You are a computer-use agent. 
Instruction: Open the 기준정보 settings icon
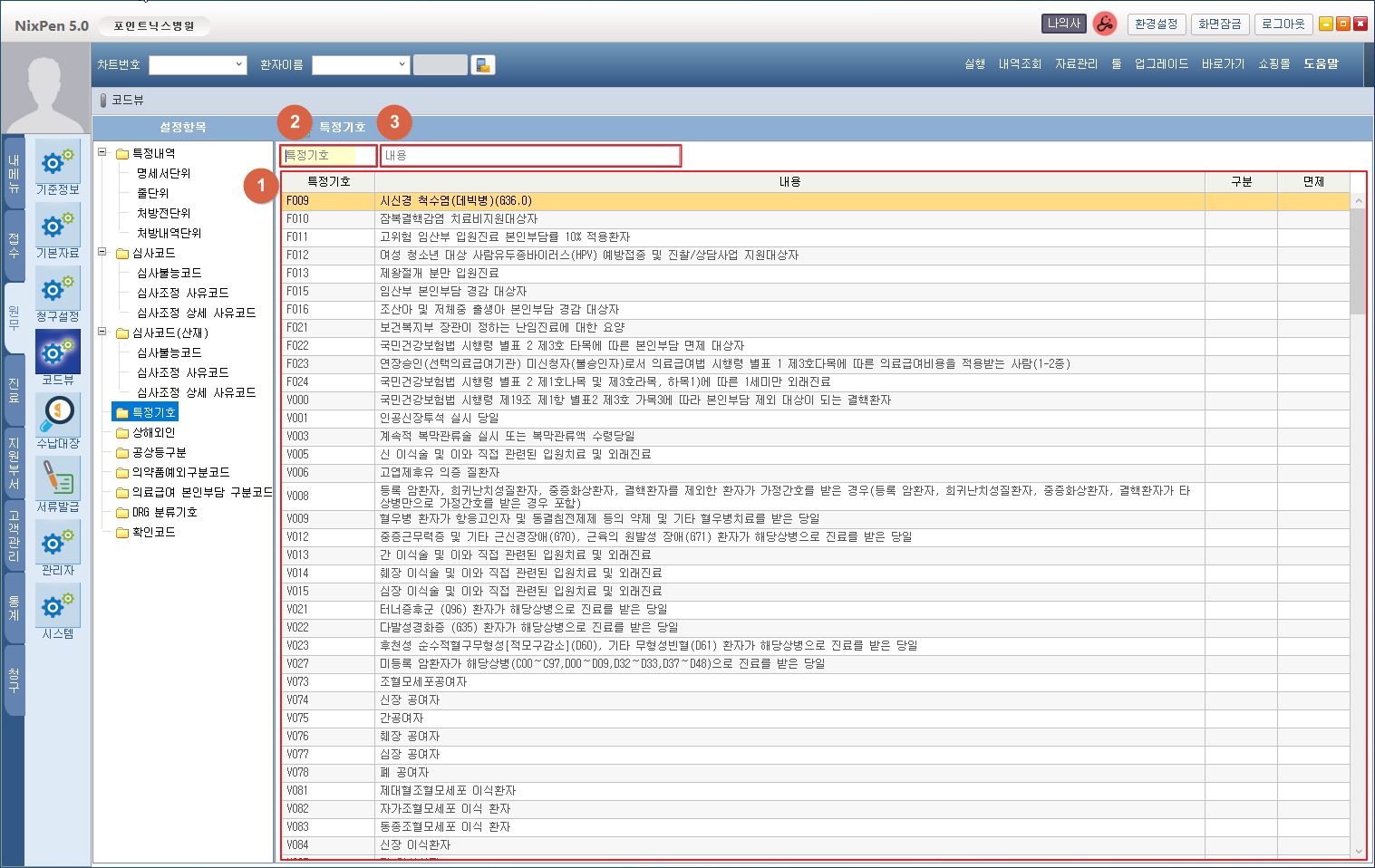point(58,163)
